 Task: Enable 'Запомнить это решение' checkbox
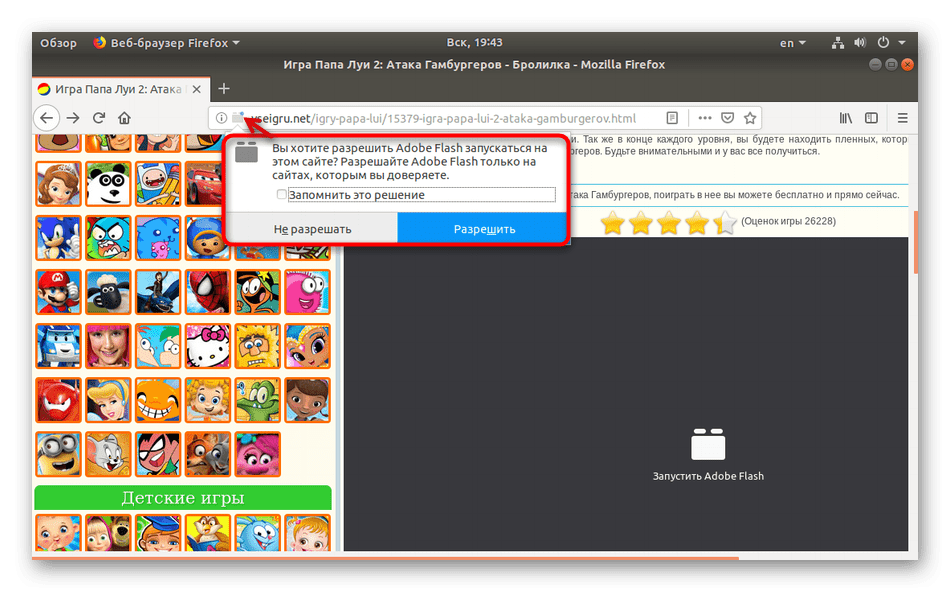282,195
